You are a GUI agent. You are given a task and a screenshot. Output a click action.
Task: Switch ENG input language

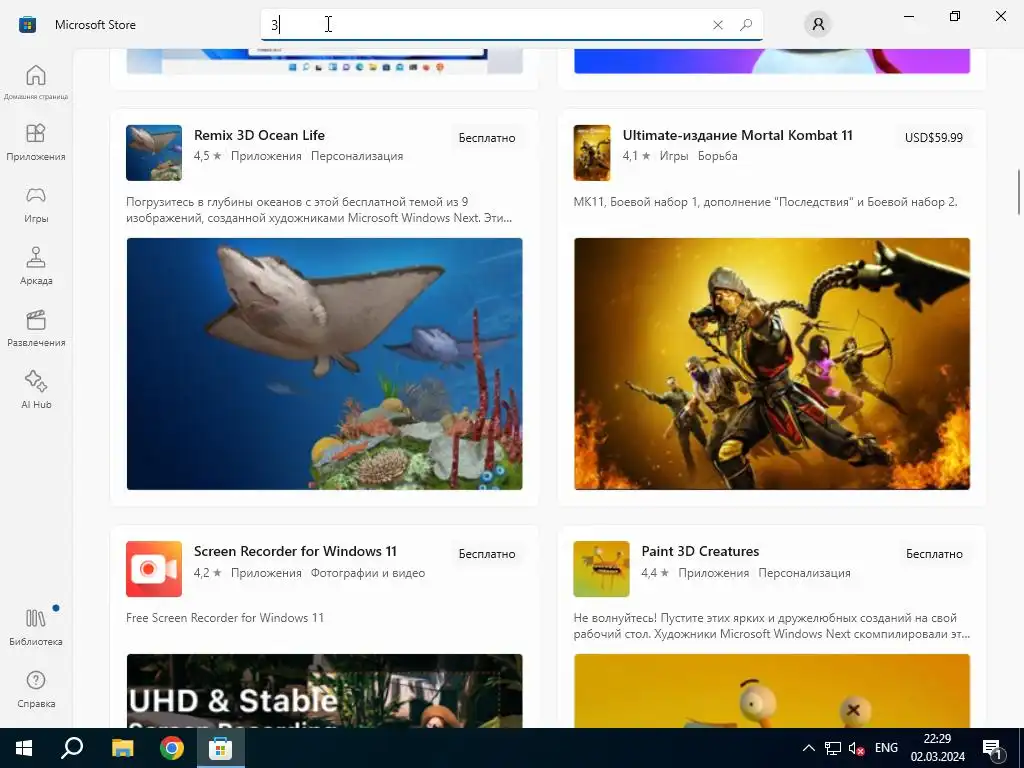(x=886, y=748)
